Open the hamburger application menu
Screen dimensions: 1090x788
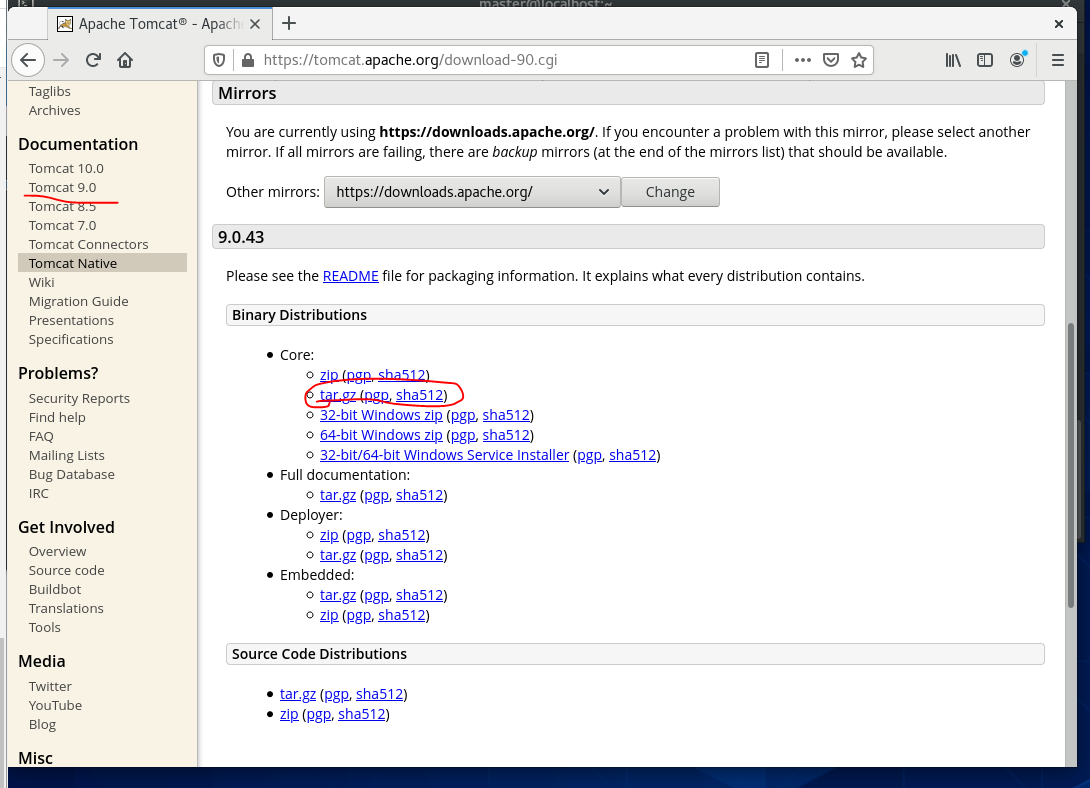[1058, 60]
